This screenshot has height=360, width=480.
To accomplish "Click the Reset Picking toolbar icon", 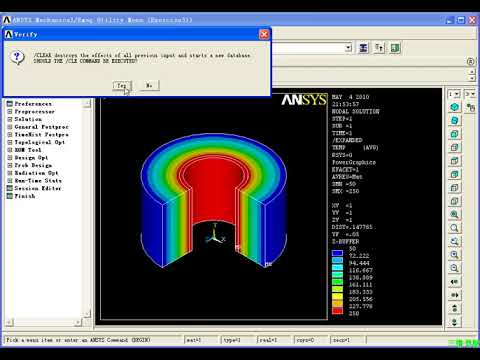I will [379, 48].
